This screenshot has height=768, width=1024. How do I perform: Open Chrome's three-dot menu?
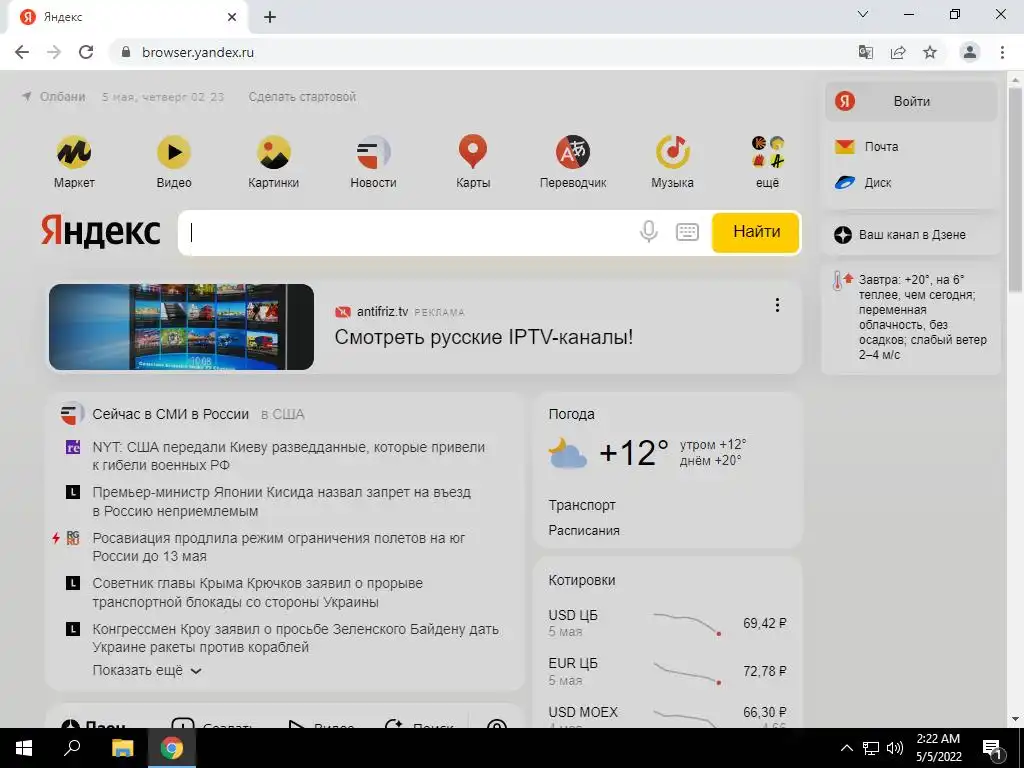pyautogui.click(x=1002, y=52)
